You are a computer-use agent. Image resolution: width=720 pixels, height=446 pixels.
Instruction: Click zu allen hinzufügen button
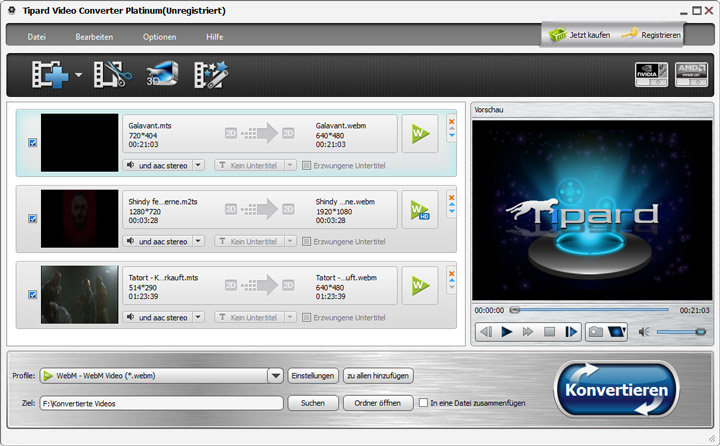click(x=378, y=376)
